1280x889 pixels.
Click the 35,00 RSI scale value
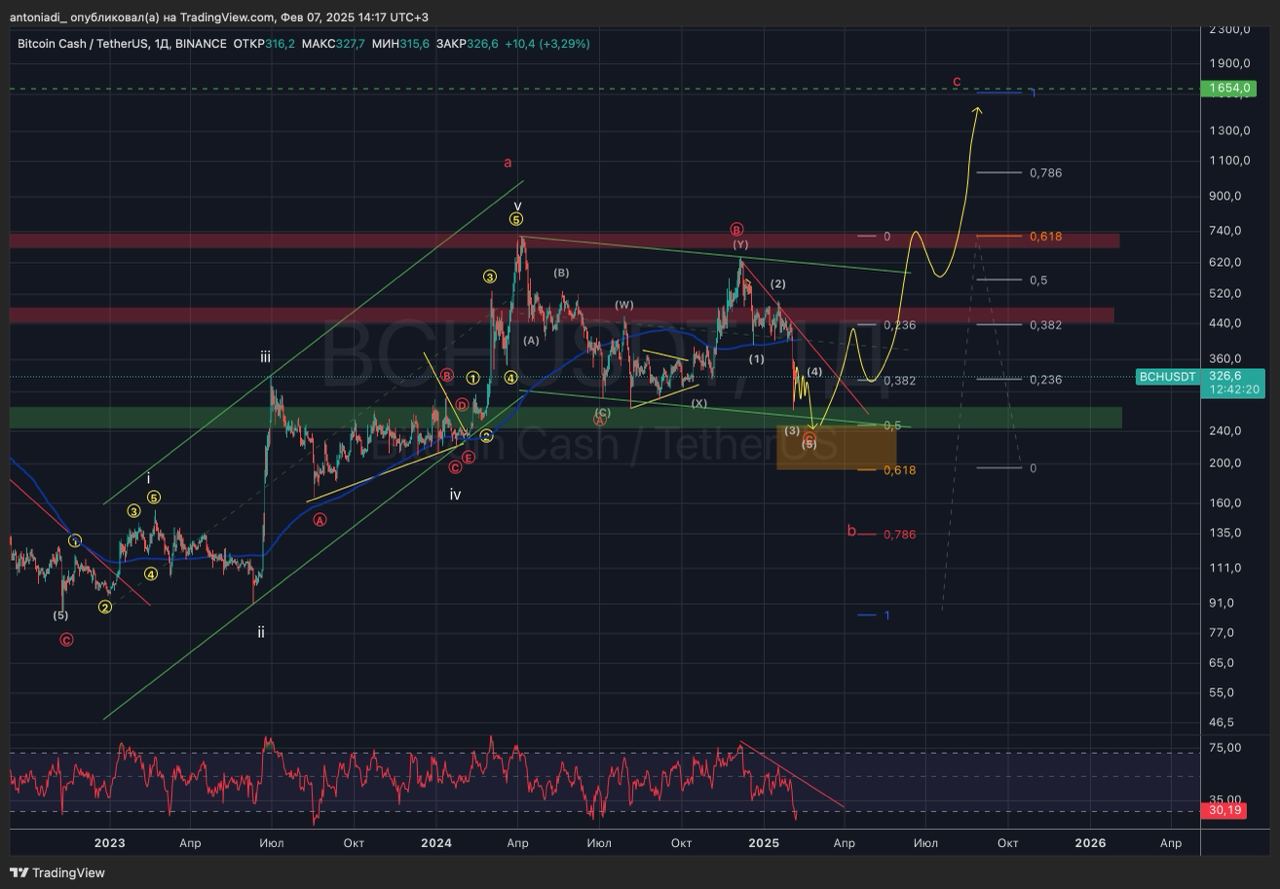pyautogui.click(x=1225, y=800)
